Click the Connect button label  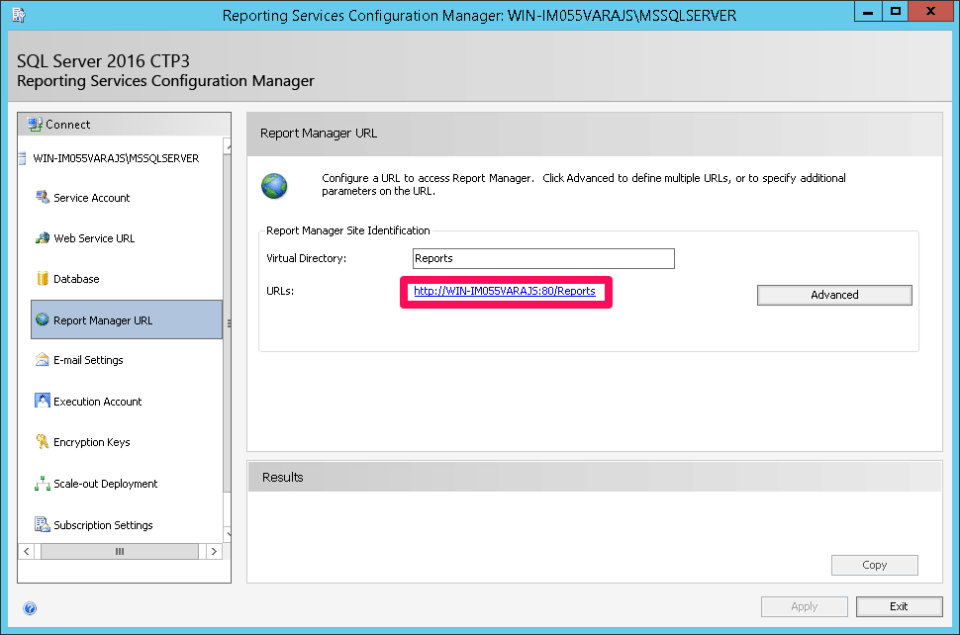pyautogui.click(x=67, y=124)
